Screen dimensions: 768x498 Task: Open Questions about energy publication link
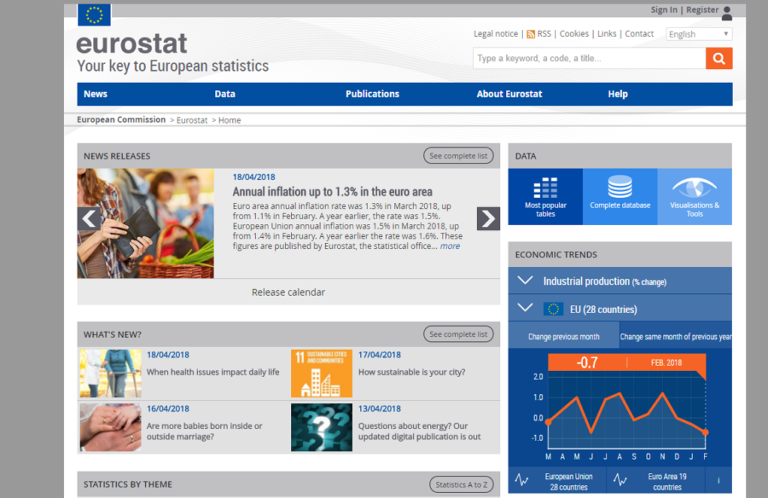pyautogui.click(x=419, y=431)
